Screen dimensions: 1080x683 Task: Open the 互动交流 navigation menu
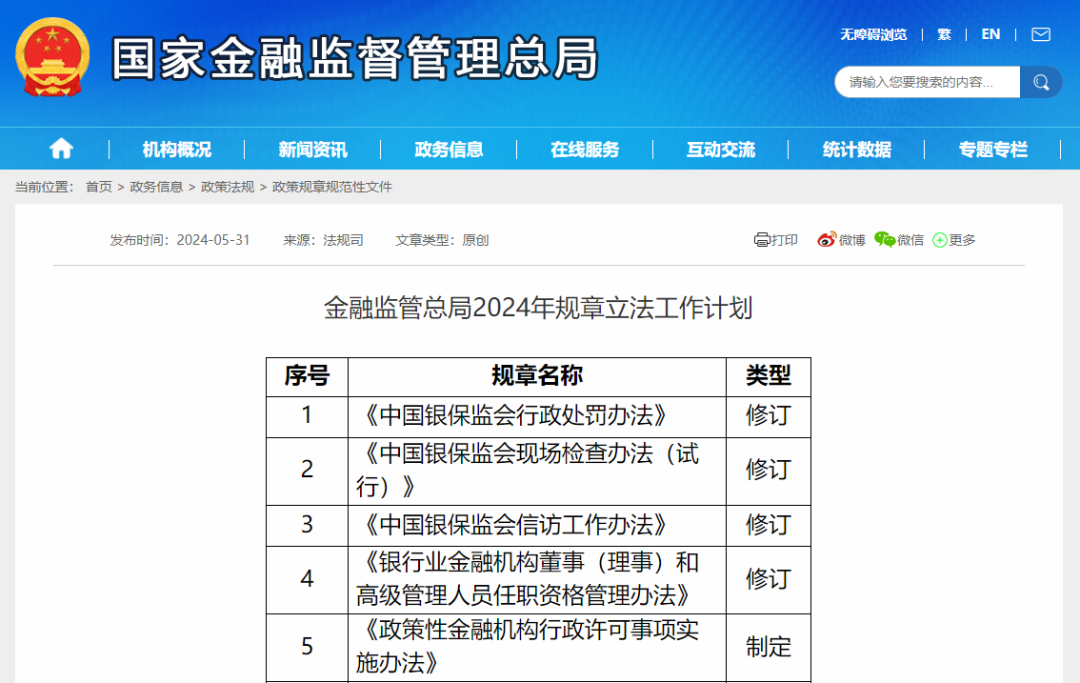(722, 148)
